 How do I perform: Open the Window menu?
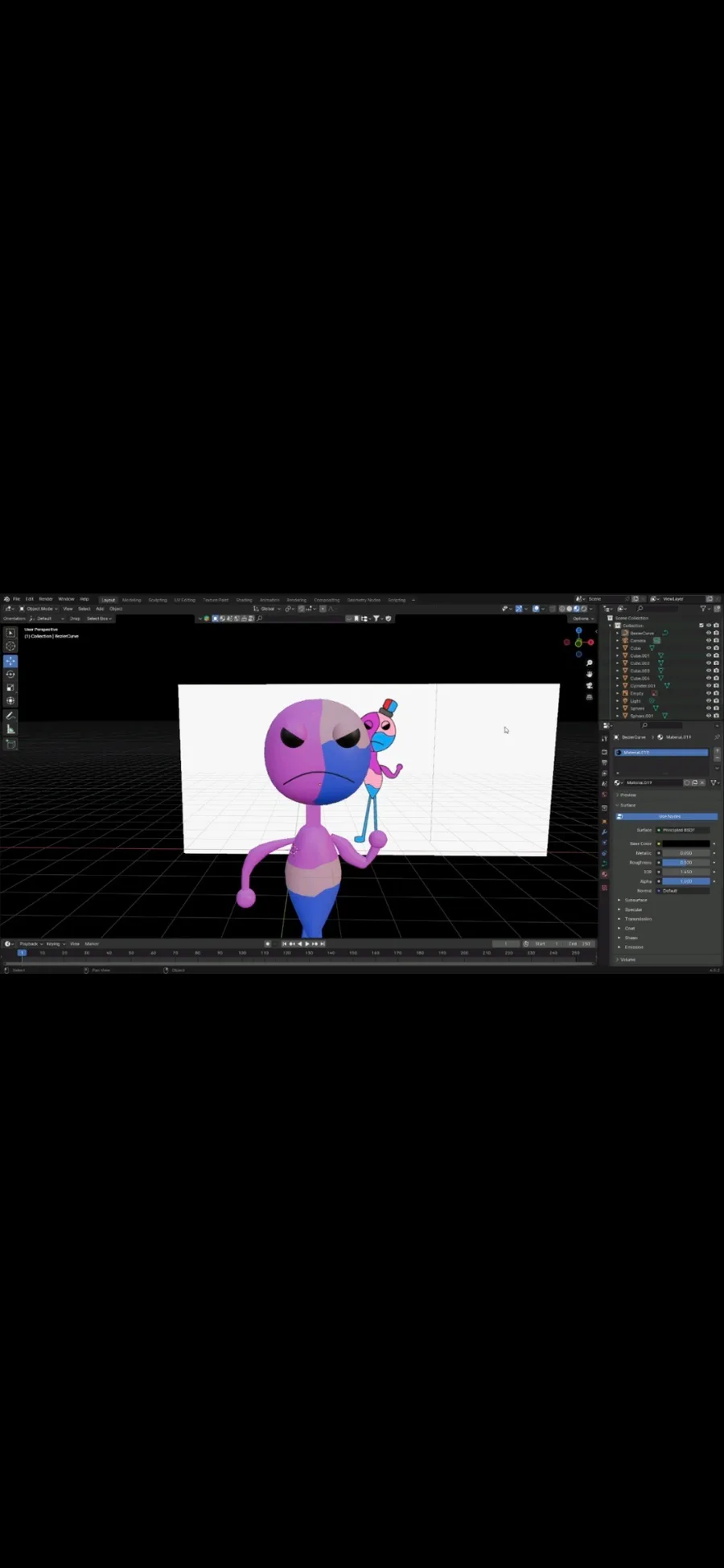[66, 599]
